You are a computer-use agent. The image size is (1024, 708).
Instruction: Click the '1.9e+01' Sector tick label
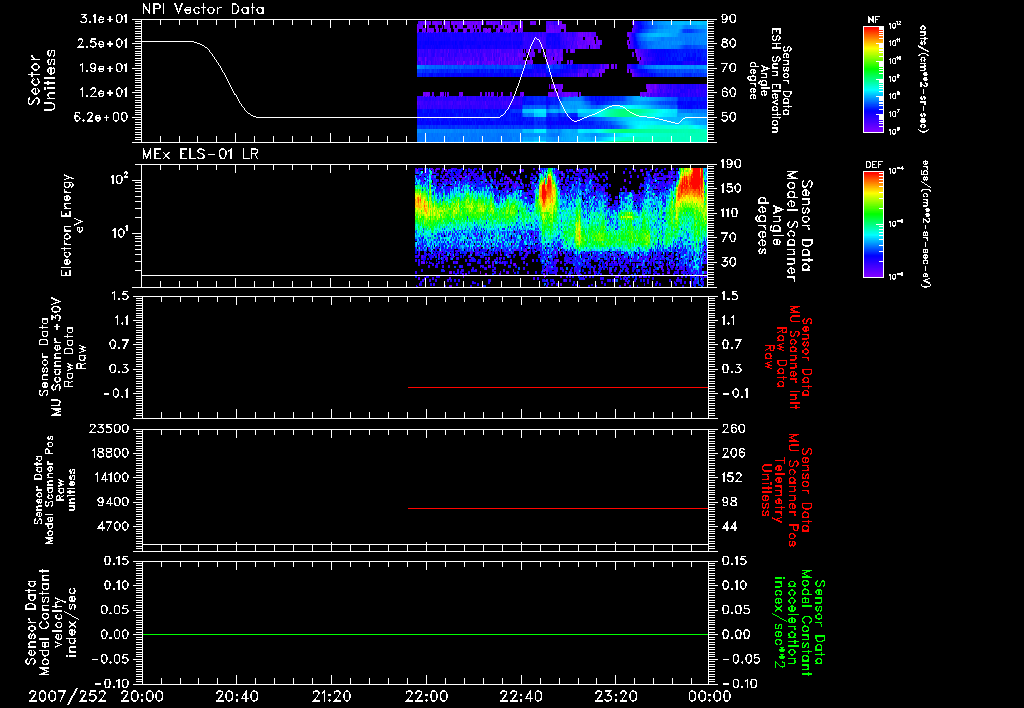pos(104,68)
